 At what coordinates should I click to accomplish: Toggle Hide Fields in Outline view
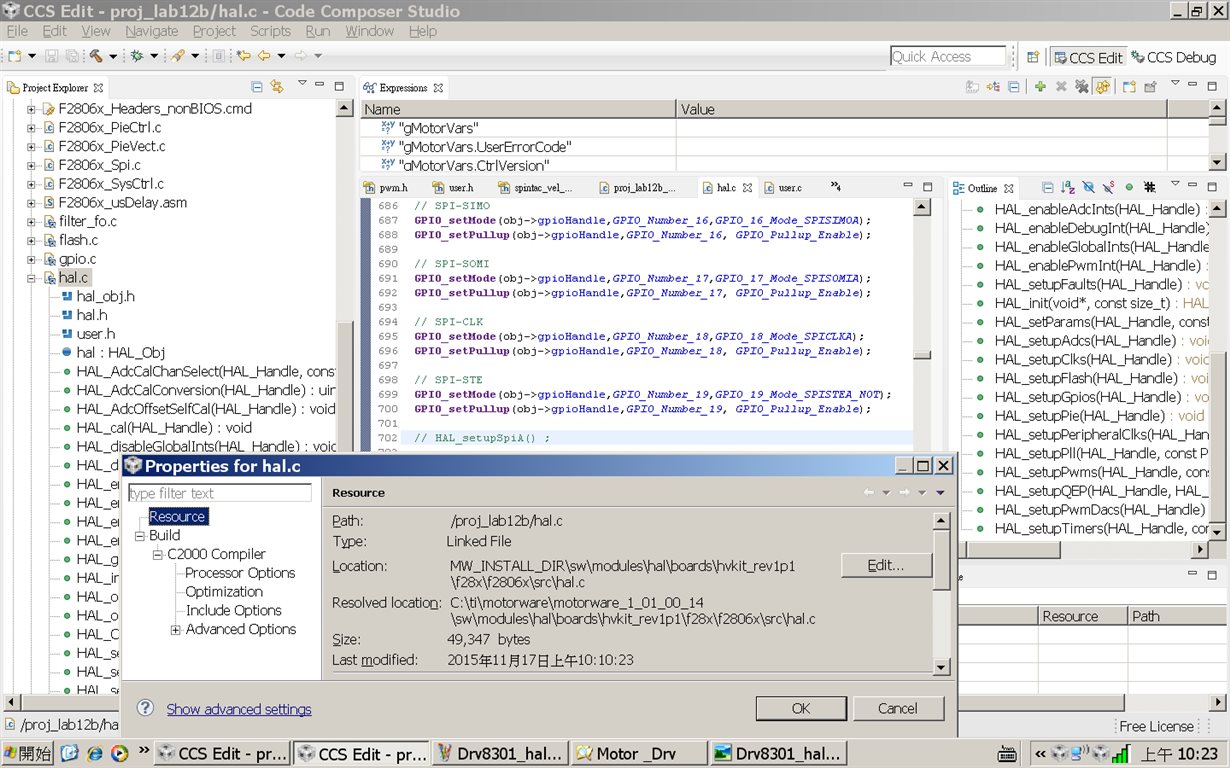[1088, 187]
